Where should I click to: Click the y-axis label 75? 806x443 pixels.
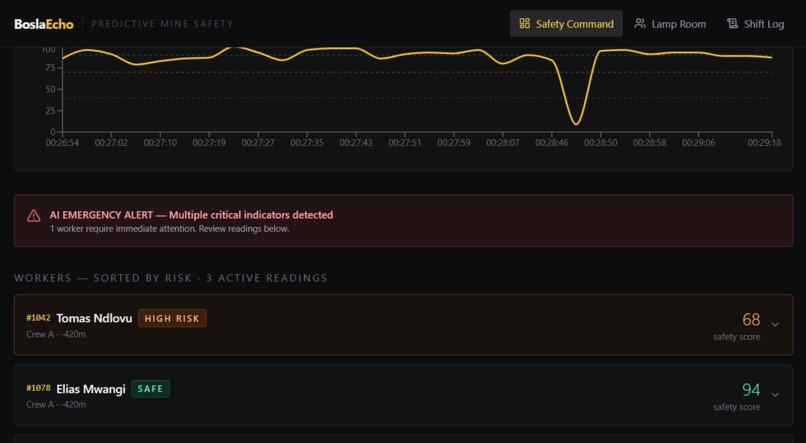(50, 68)
